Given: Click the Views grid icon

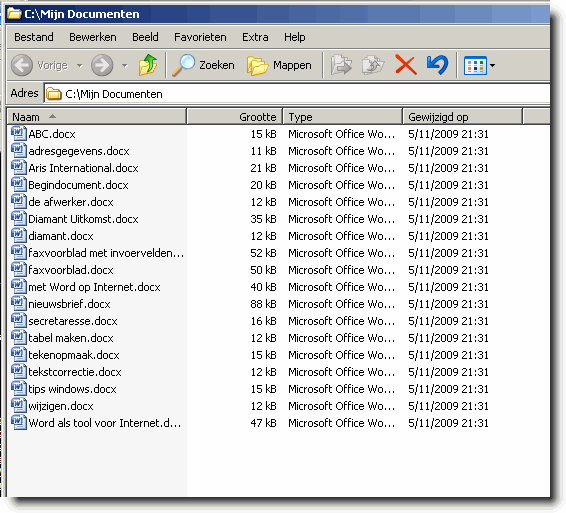Looking at the screenshot, I should pos(475,65).
